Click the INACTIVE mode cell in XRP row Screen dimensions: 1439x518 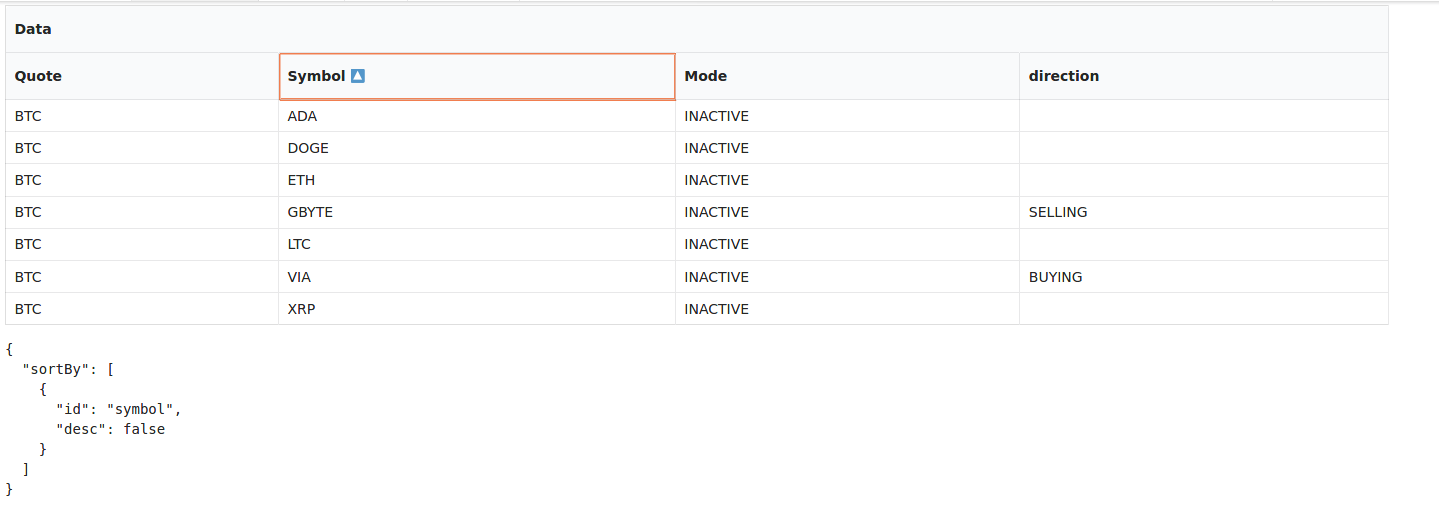[848, 309]
